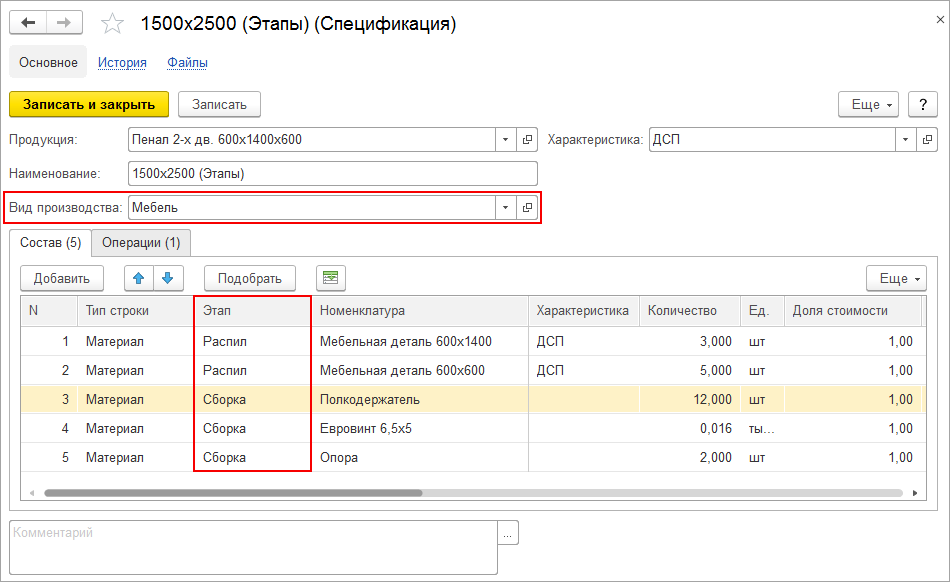
Task: Move row up with blue arrow
Action: [x=139, y=278]
